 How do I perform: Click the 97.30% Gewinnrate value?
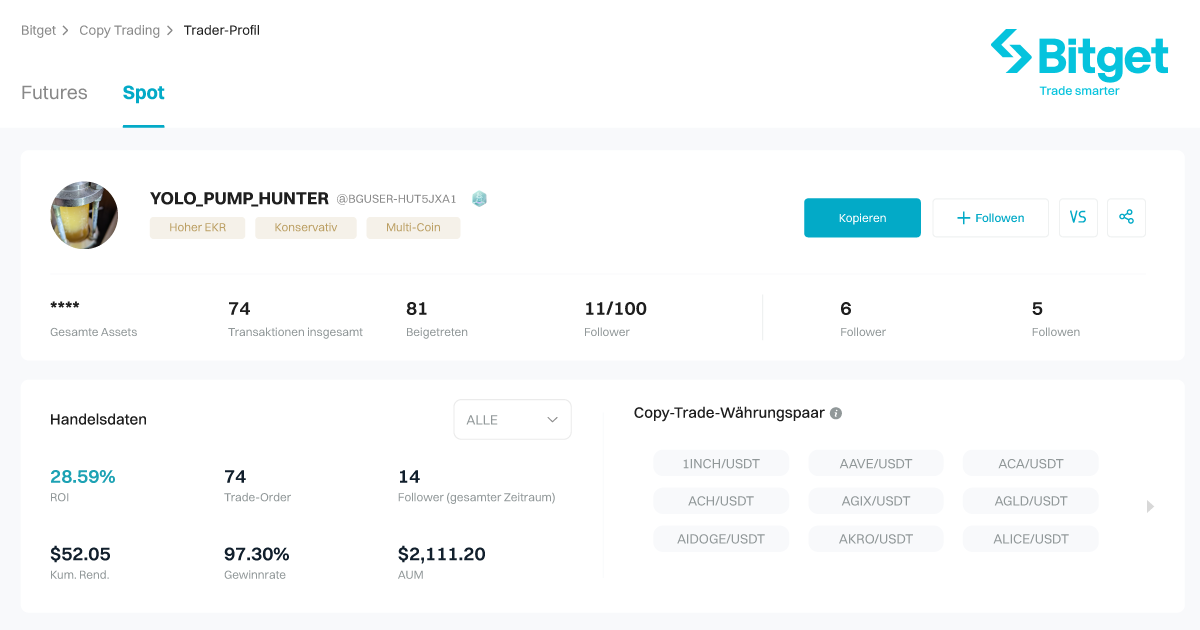[257, 554]
